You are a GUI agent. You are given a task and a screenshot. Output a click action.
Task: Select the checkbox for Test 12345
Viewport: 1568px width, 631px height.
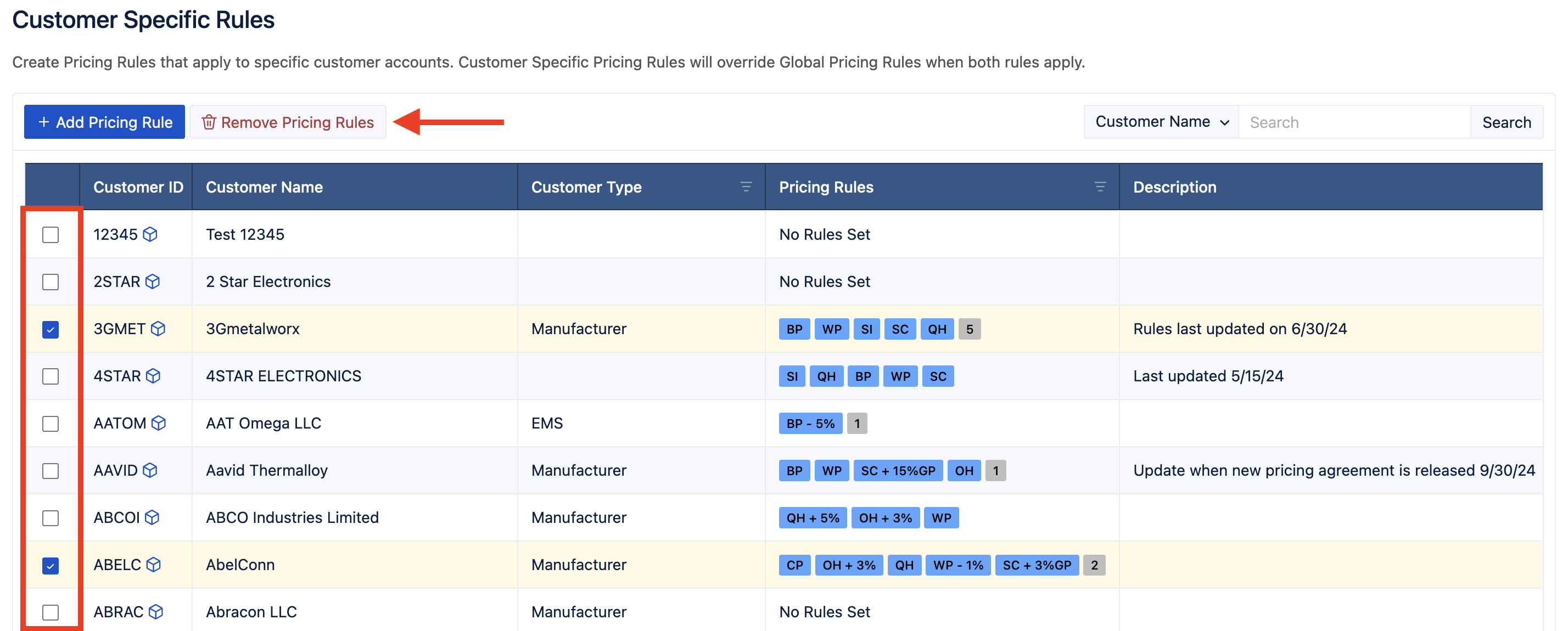point(51,235)
